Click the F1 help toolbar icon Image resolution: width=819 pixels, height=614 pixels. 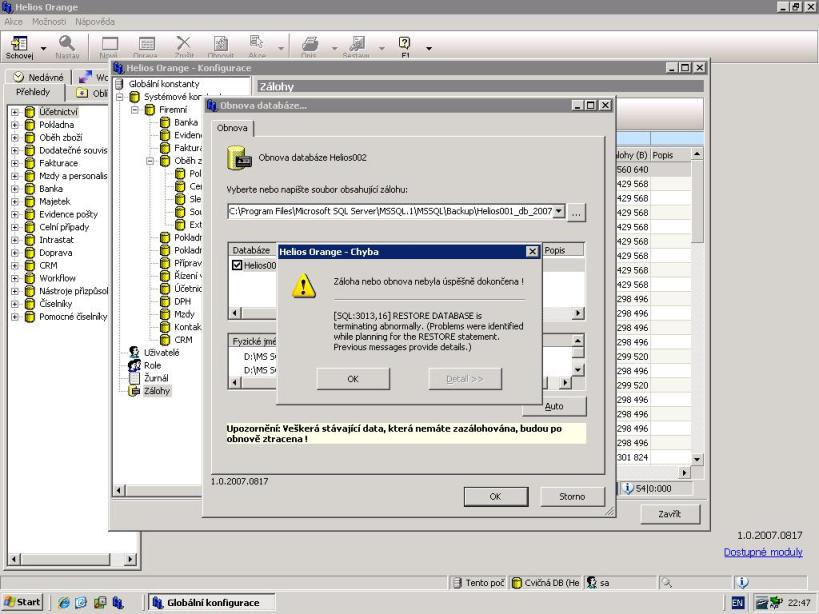[405, 43]
